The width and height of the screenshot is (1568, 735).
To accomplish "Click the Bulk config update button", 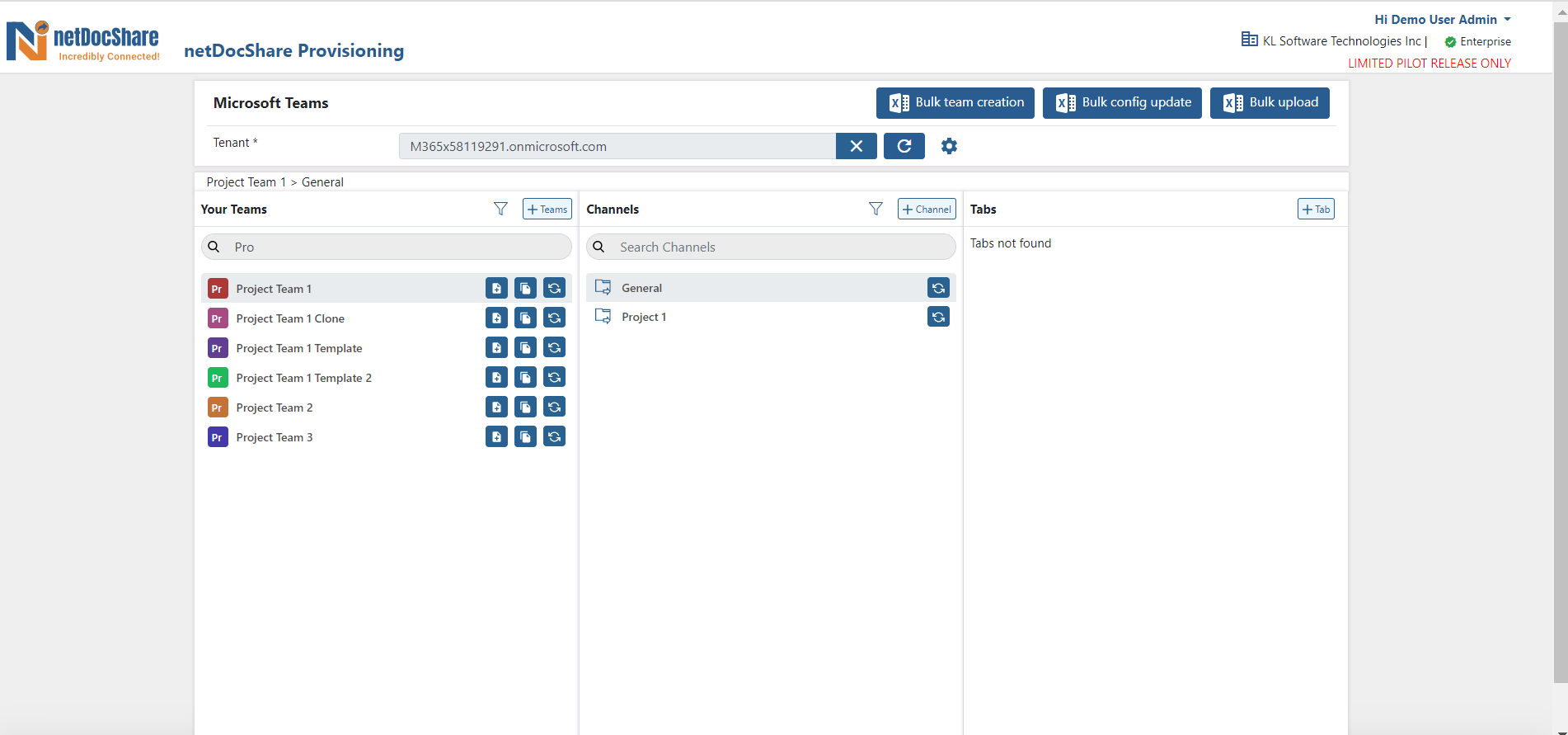I will coord(1122,103).
